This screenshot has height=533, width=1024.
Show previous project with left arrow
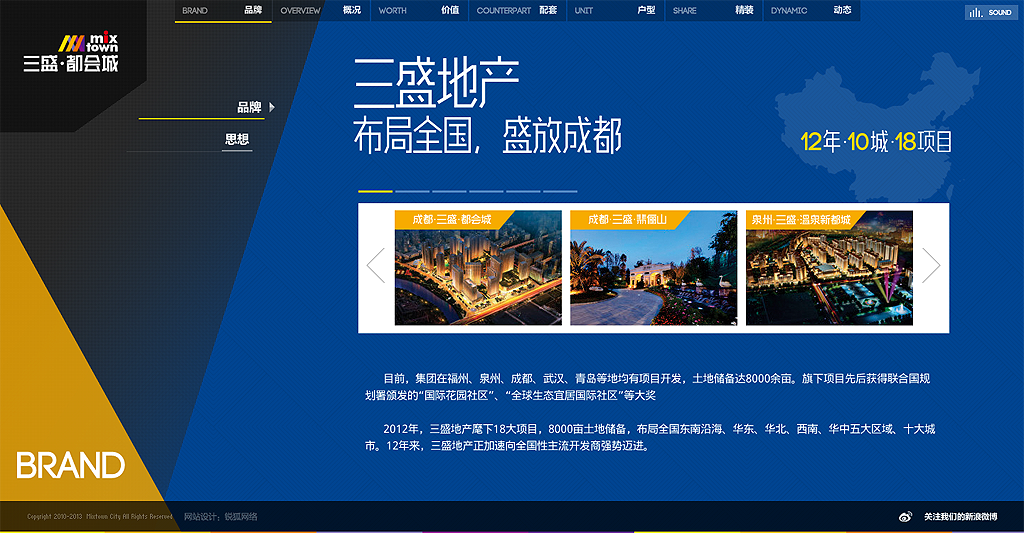[x=376, y=266]
